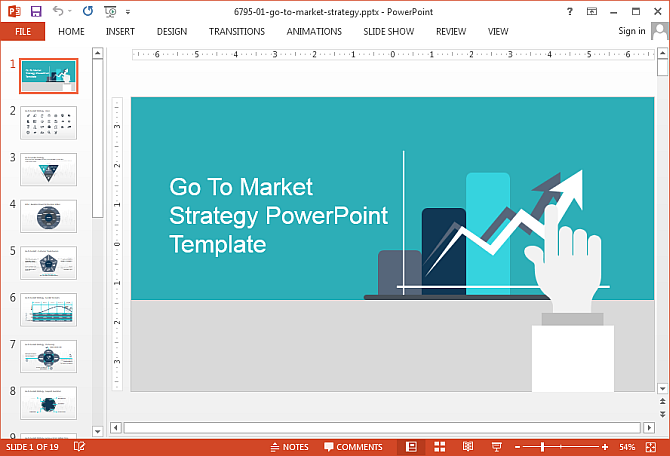Switch to the DESIGN tab
The height and width of the screenshot is (456, 670).
click(172, 32)
